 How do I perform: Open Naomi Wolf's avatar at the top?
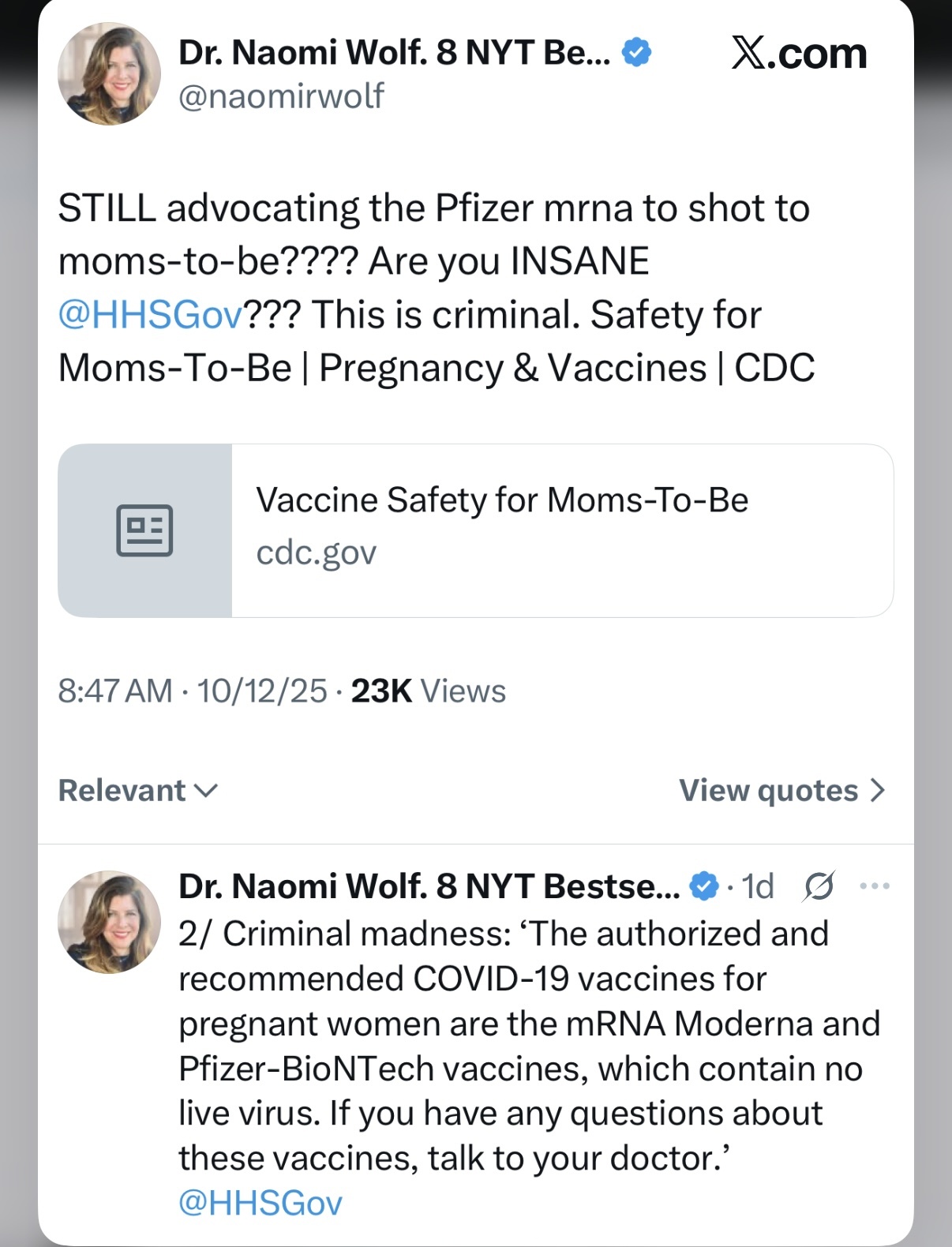(x=109, y=73)
